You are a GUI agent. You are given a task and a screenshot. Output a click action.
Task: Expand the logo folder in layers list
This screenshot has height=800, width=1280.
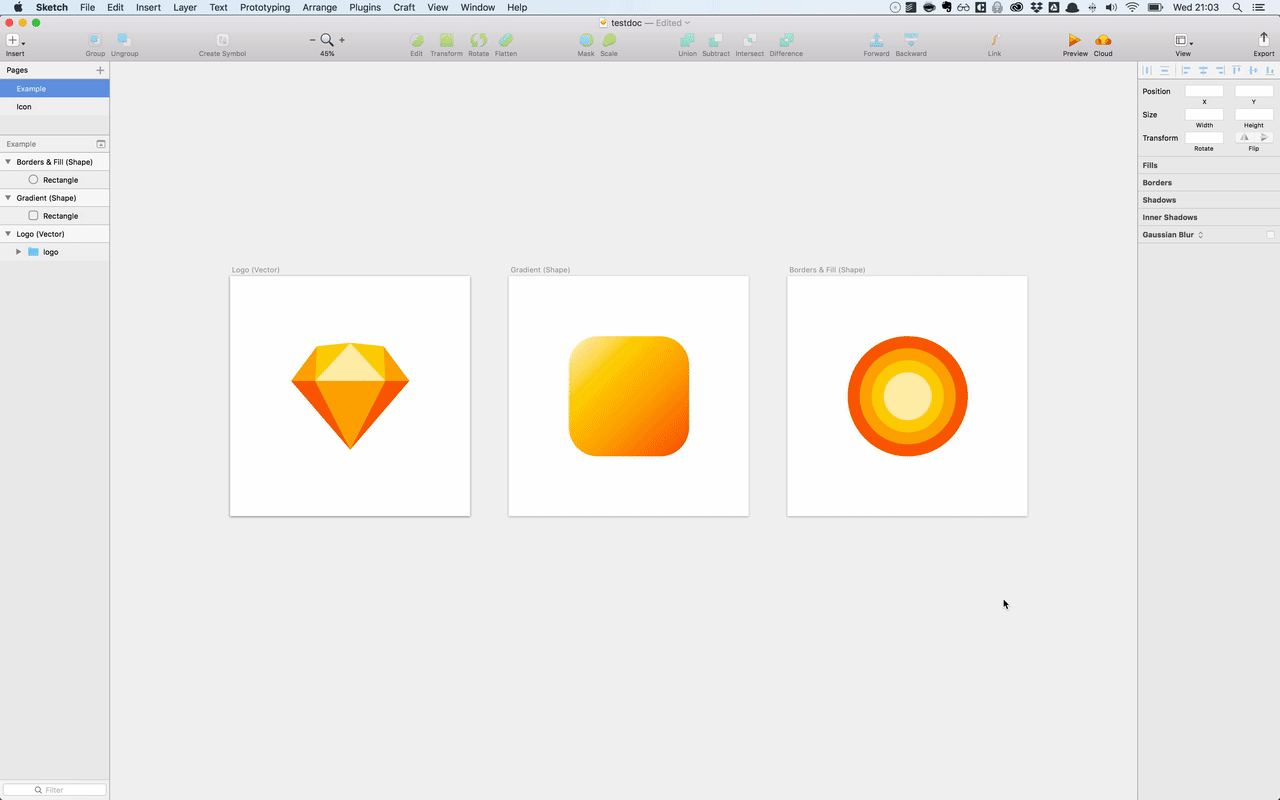[18, 251]
